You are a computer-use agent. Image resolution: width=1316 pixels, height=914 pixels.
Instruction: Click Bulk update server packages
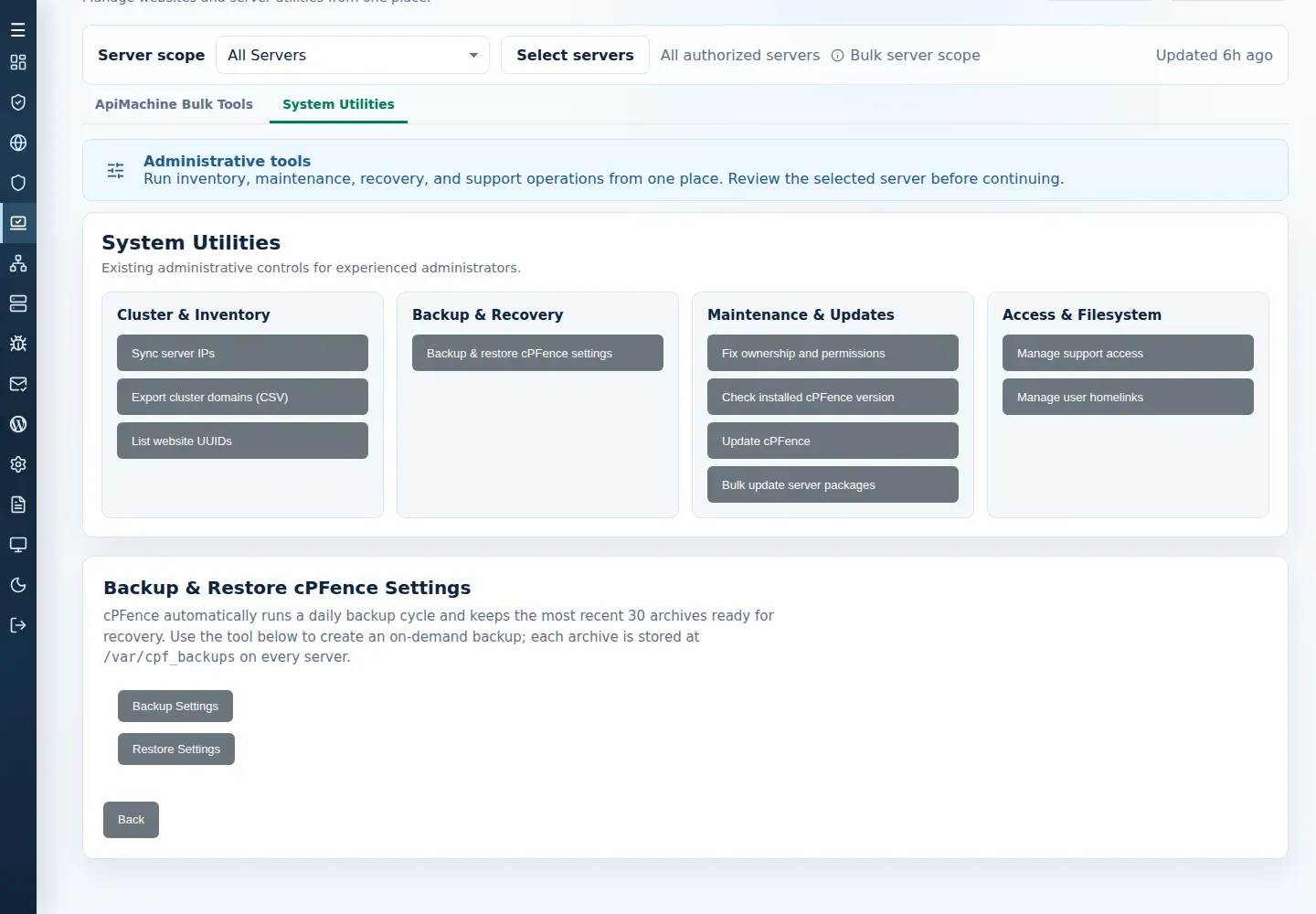coord(833,484)
